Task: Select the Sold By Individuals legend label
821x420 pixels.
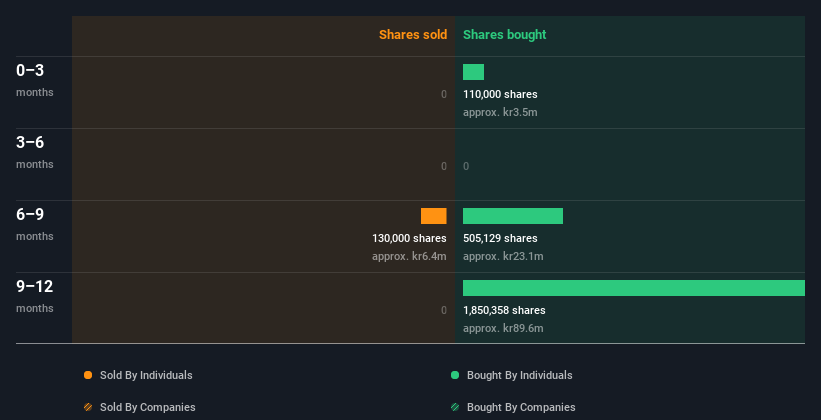Action: click(x=146, y=375)
